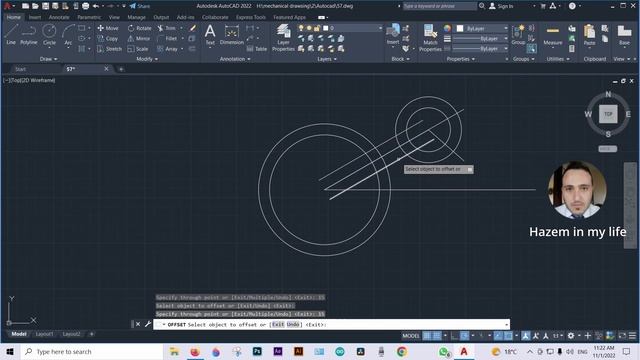Screen dimensions: 640x360
Task: Click the Stretch tool
Action: (x=109, y=49)
